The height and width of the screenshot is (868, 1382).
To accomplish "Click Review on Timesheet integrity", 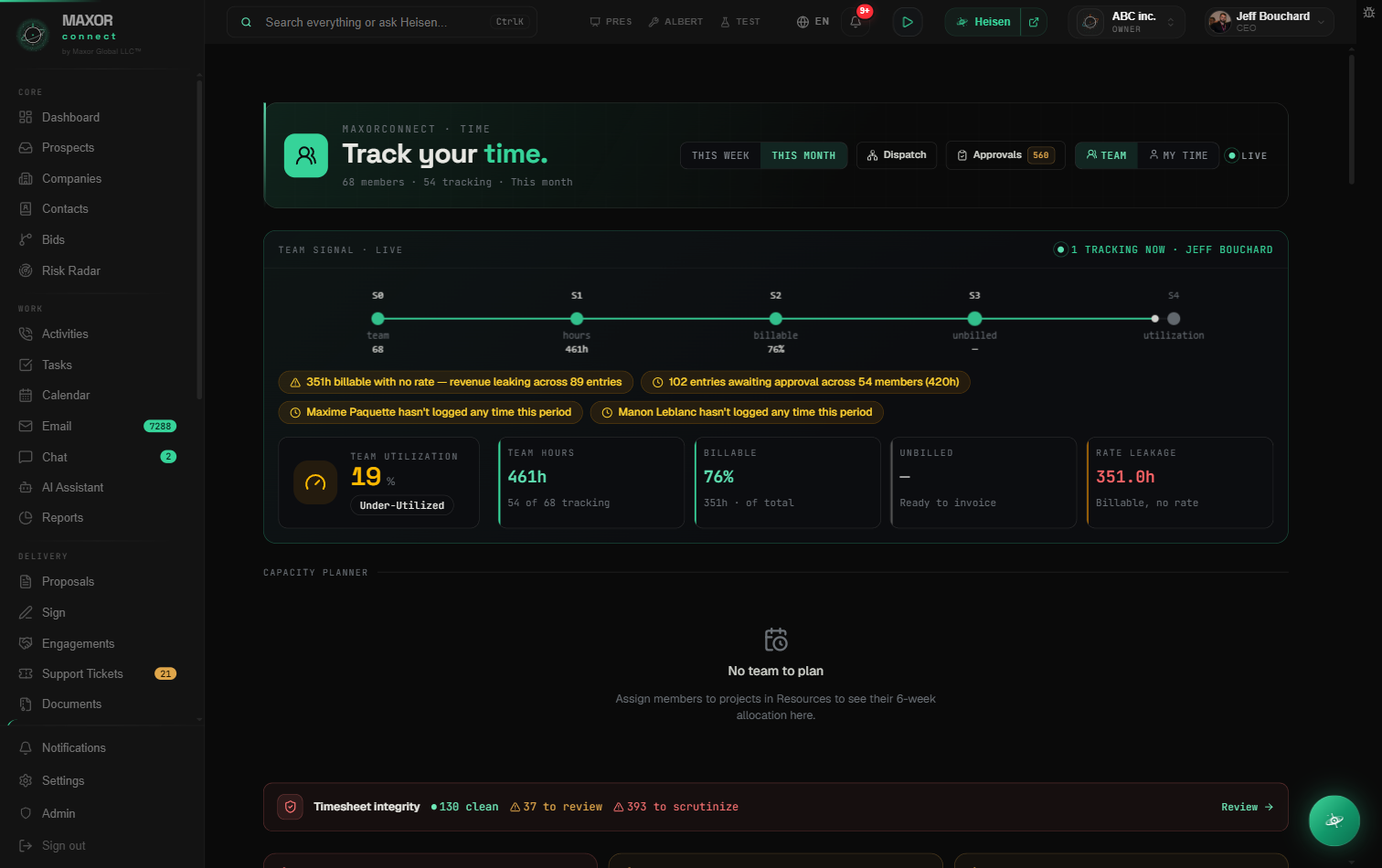I will [1247, 807].
